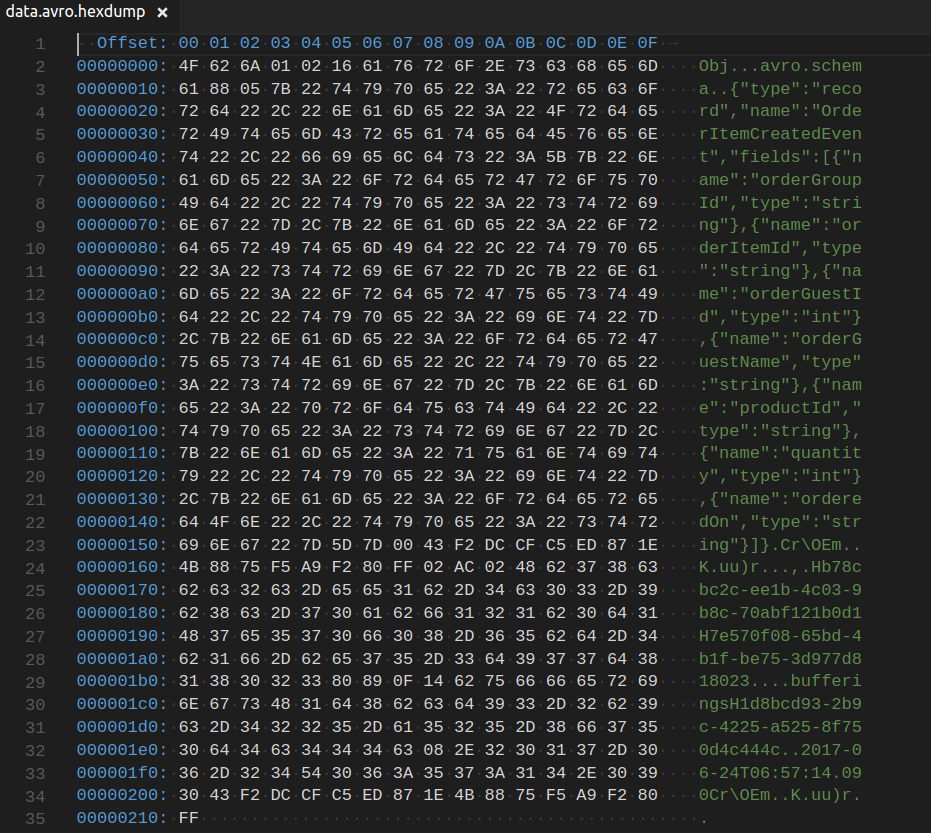Click offset address 000001d0:
The height and width of the screenshot is (833, 931).
122,727
